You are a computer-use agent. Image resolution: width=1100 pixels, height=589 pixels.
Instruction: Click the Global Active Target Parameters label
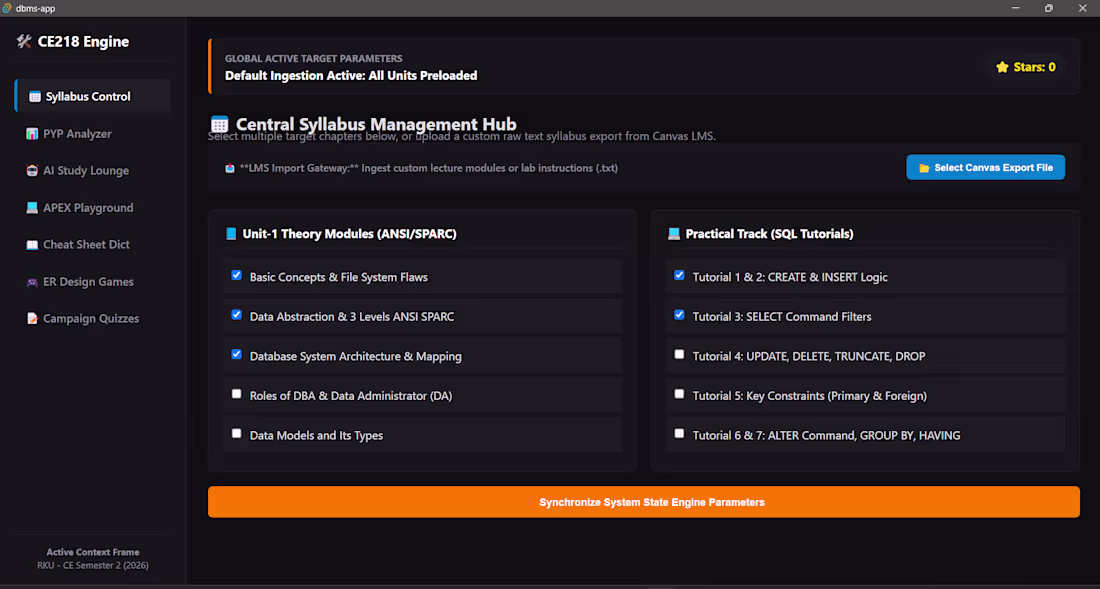coord(314,59)
